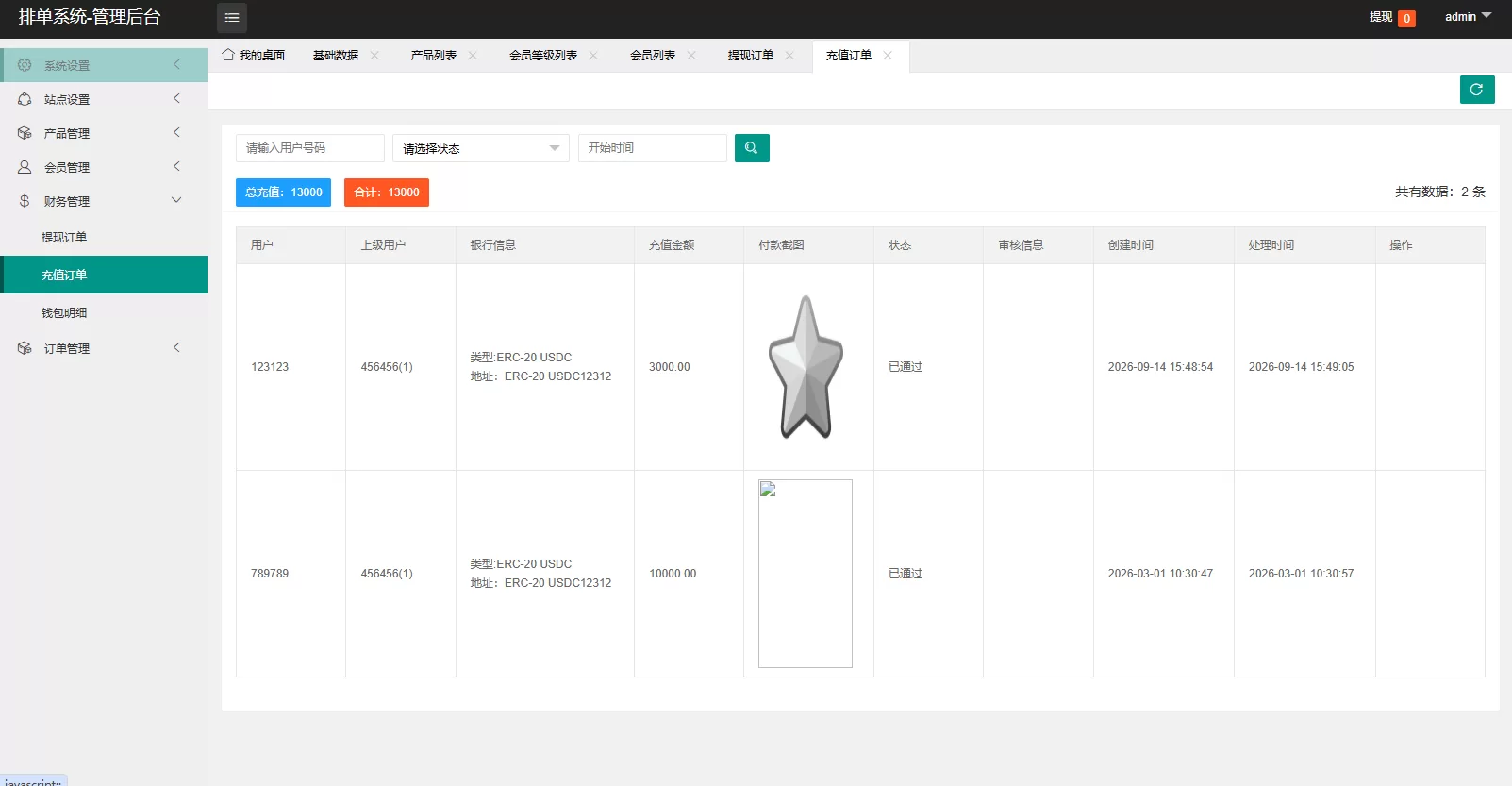Open the 请选择状态 status dropdown
The height and width of the screenshot is (786, 1512).
tap(481, 148)
